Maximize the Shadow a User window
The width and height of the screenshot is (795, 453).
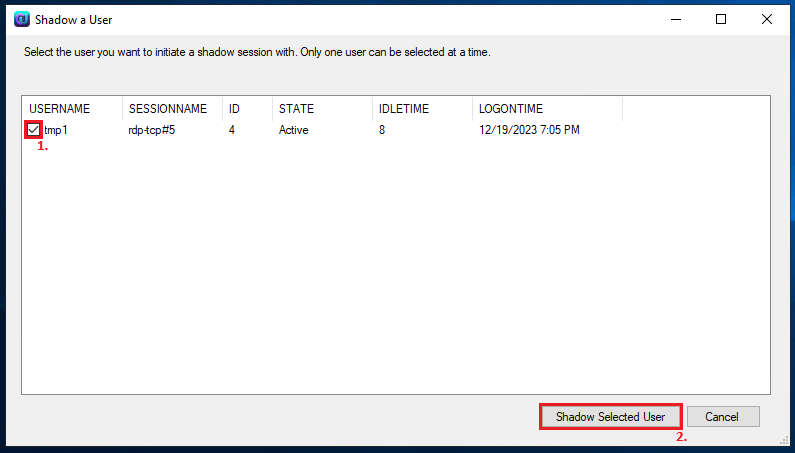click(x=720, y=19)
